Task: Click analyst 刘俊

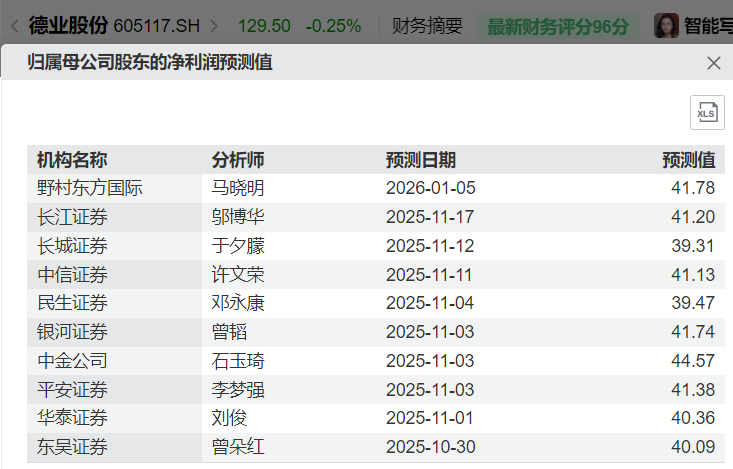Action: [229, 418]
